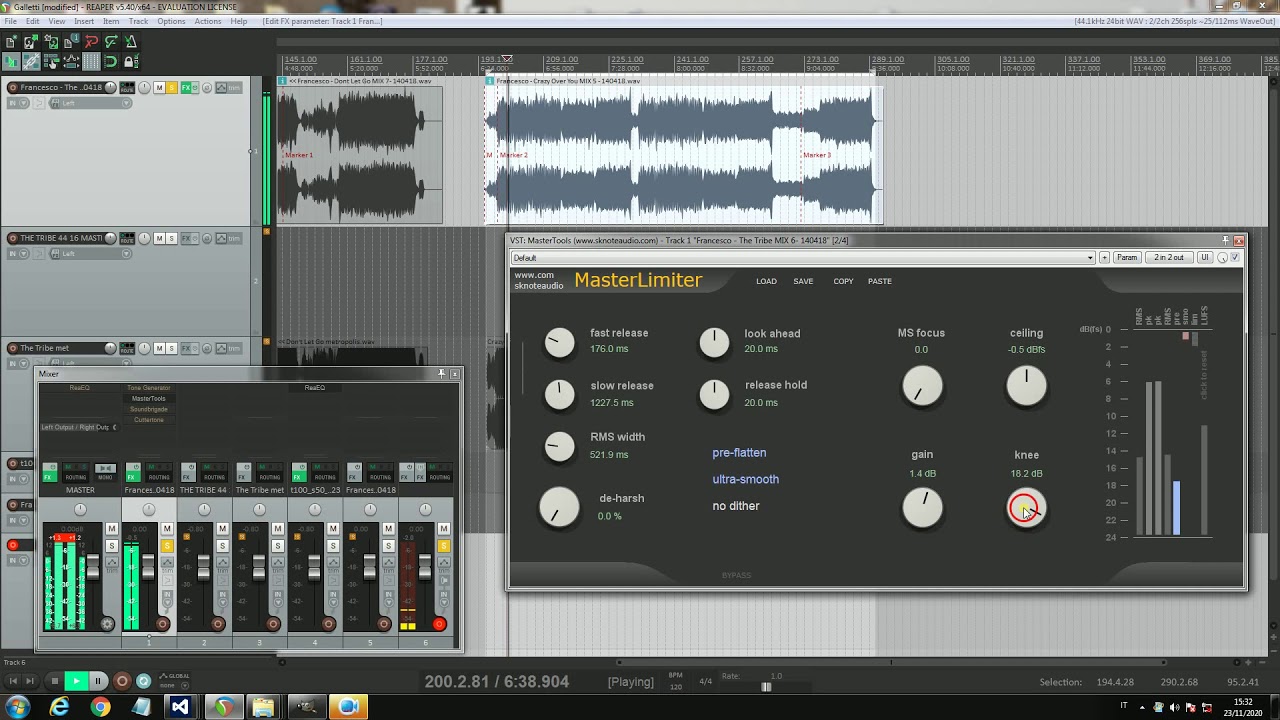Open FX chain of Francesco - The ..0418 track
The image size is (1280, 720).
185,88
